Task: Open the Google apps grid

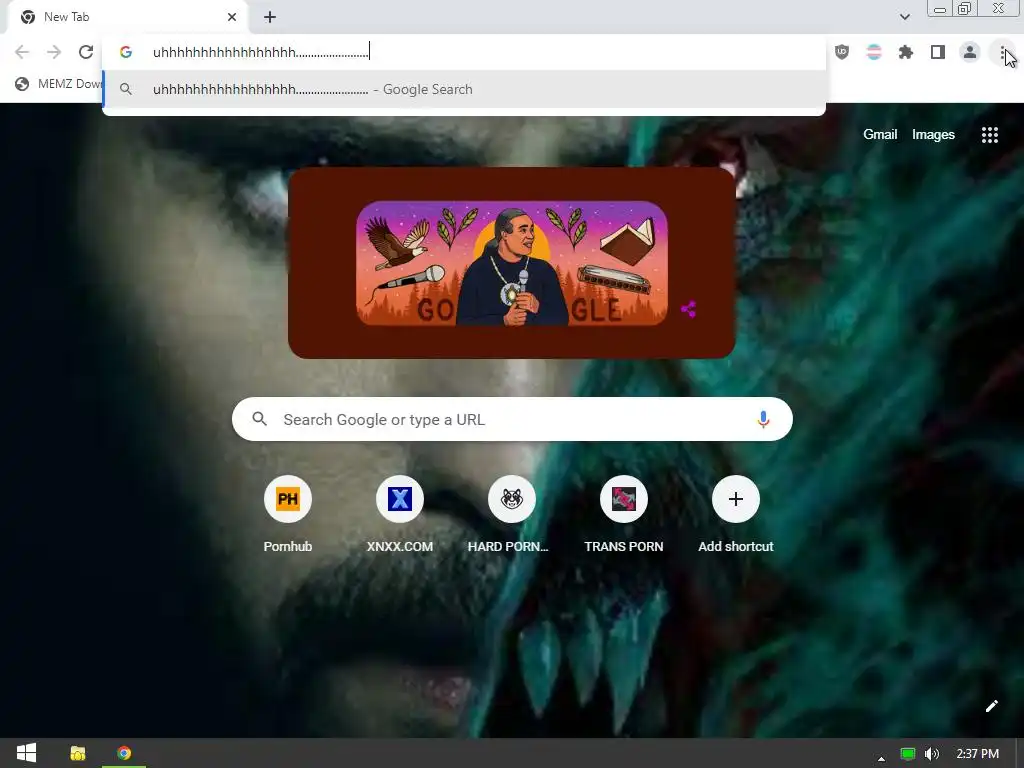Action: pyautogui.click(x=989, y=135)
